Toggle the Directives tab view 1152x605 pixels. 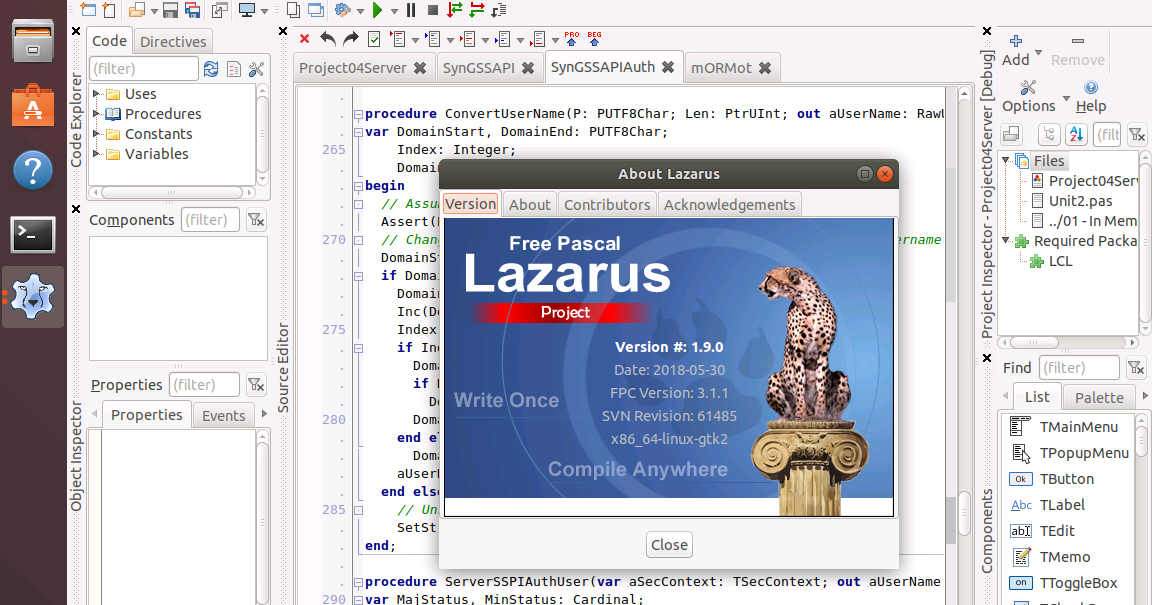click(x=172, y=41)
